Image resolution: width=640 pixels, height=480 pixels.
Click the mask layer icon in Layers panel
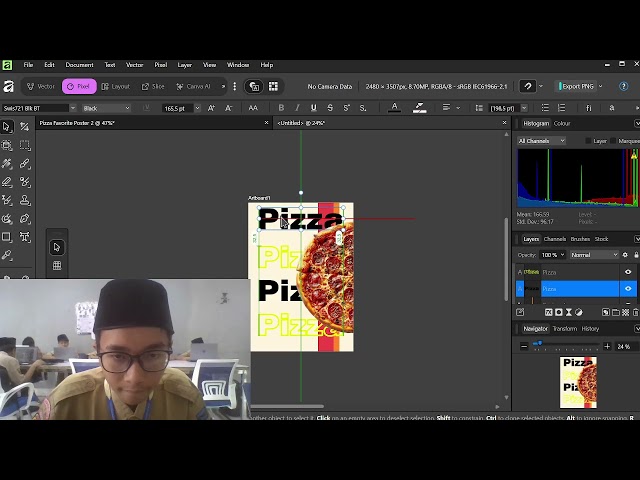[x=559, y=312]
